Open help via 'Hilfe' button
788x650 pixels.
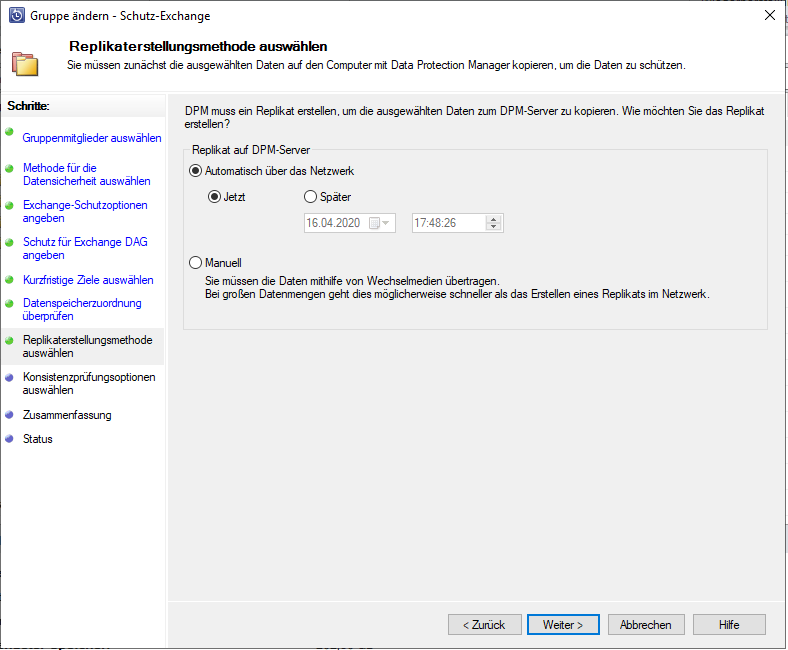(729, 624)
